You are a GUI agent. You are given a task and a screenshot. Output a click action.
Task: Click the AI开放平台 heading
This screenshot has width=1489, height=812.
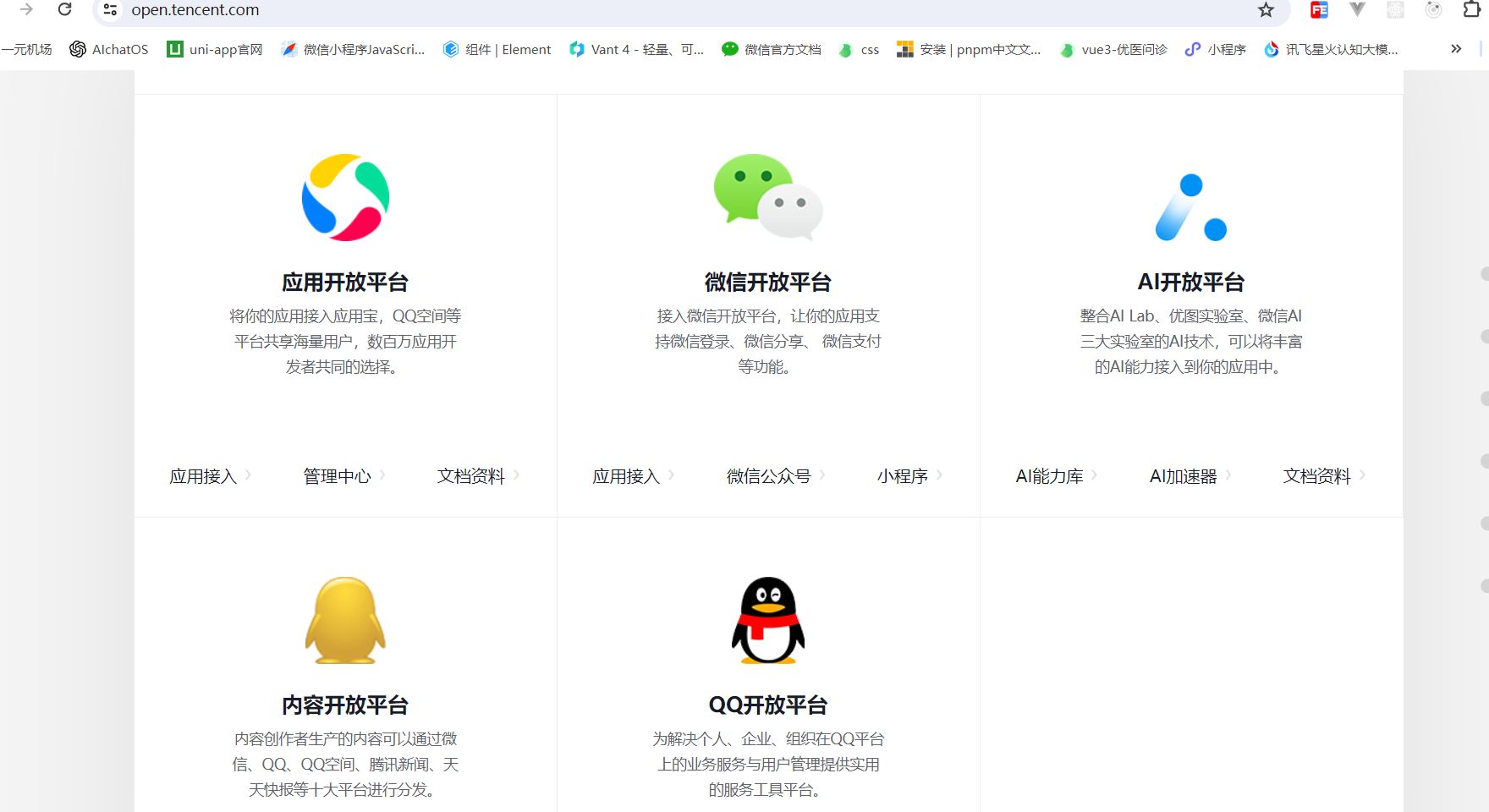coord(1191,282)
